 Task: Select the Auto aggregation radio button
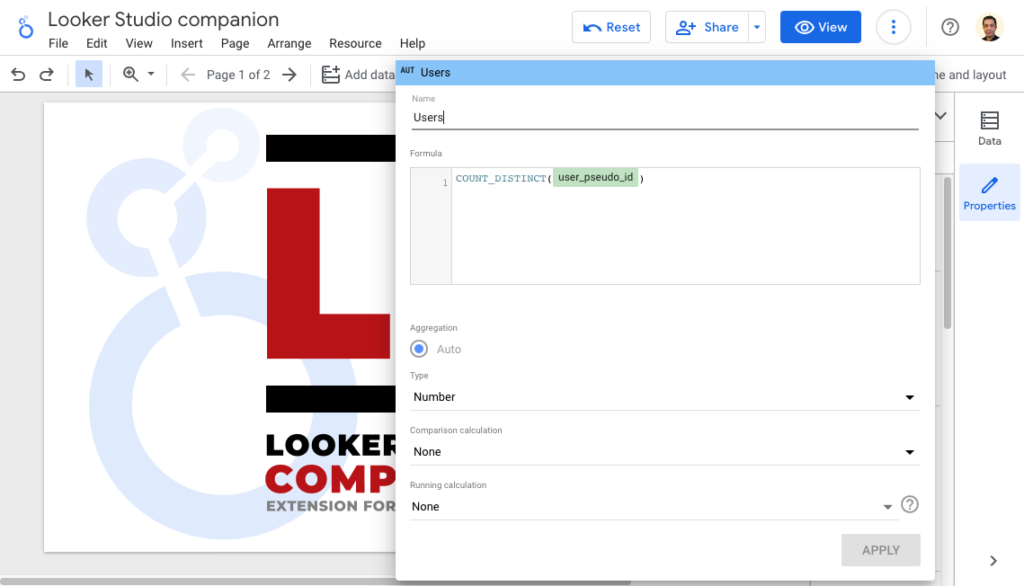pyautogui.click(x=419, y=349)
